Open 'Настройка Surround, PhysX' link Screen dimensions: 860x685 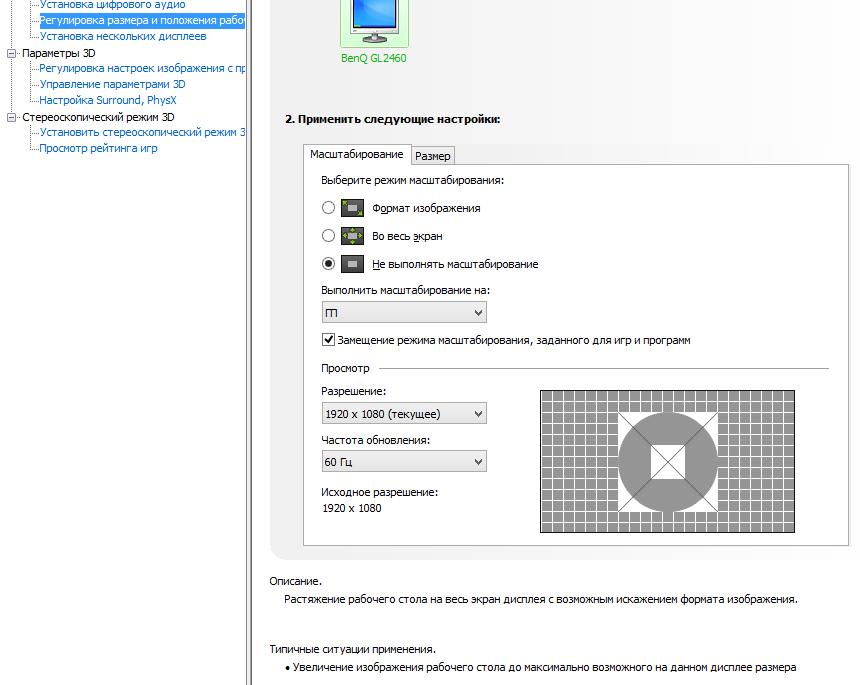108,100
